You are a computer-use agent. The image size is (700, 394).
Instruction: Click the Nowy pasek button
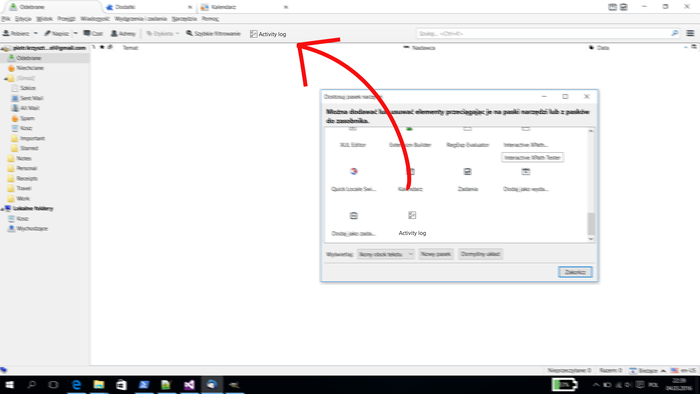tap(436, 254)
